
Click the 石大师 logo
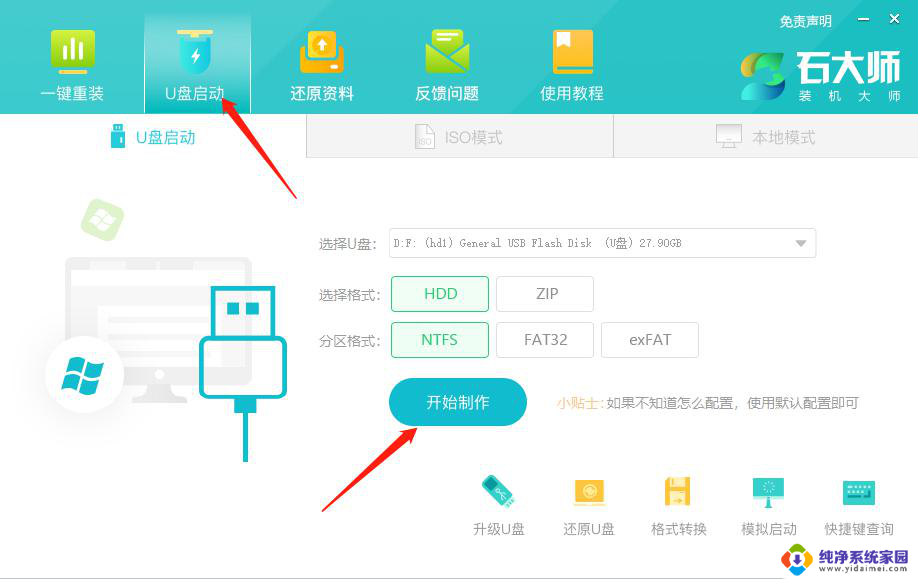[820, 76]
